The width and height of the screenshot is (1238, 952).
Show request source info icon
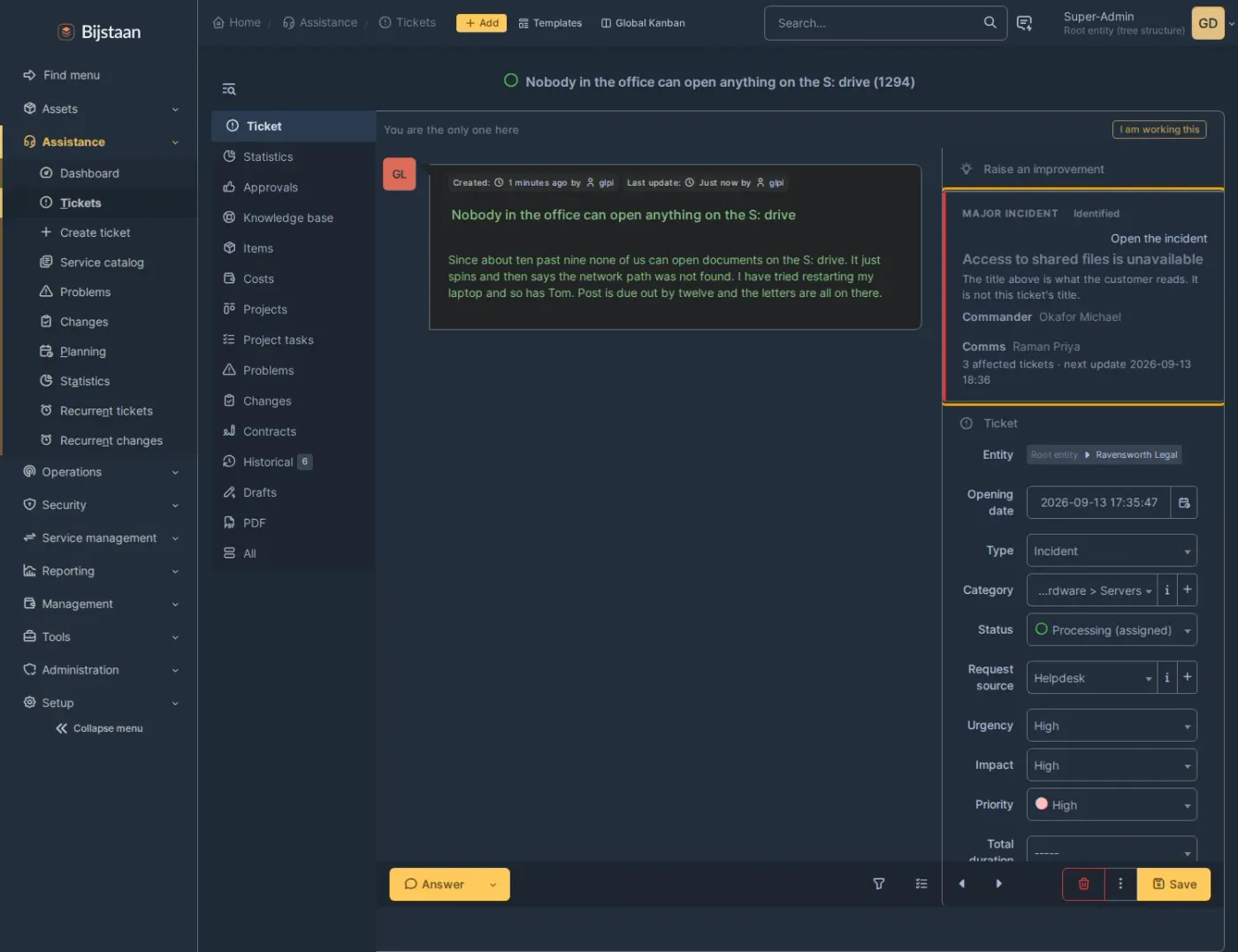pyautogui.click(x=1167, y=677)
